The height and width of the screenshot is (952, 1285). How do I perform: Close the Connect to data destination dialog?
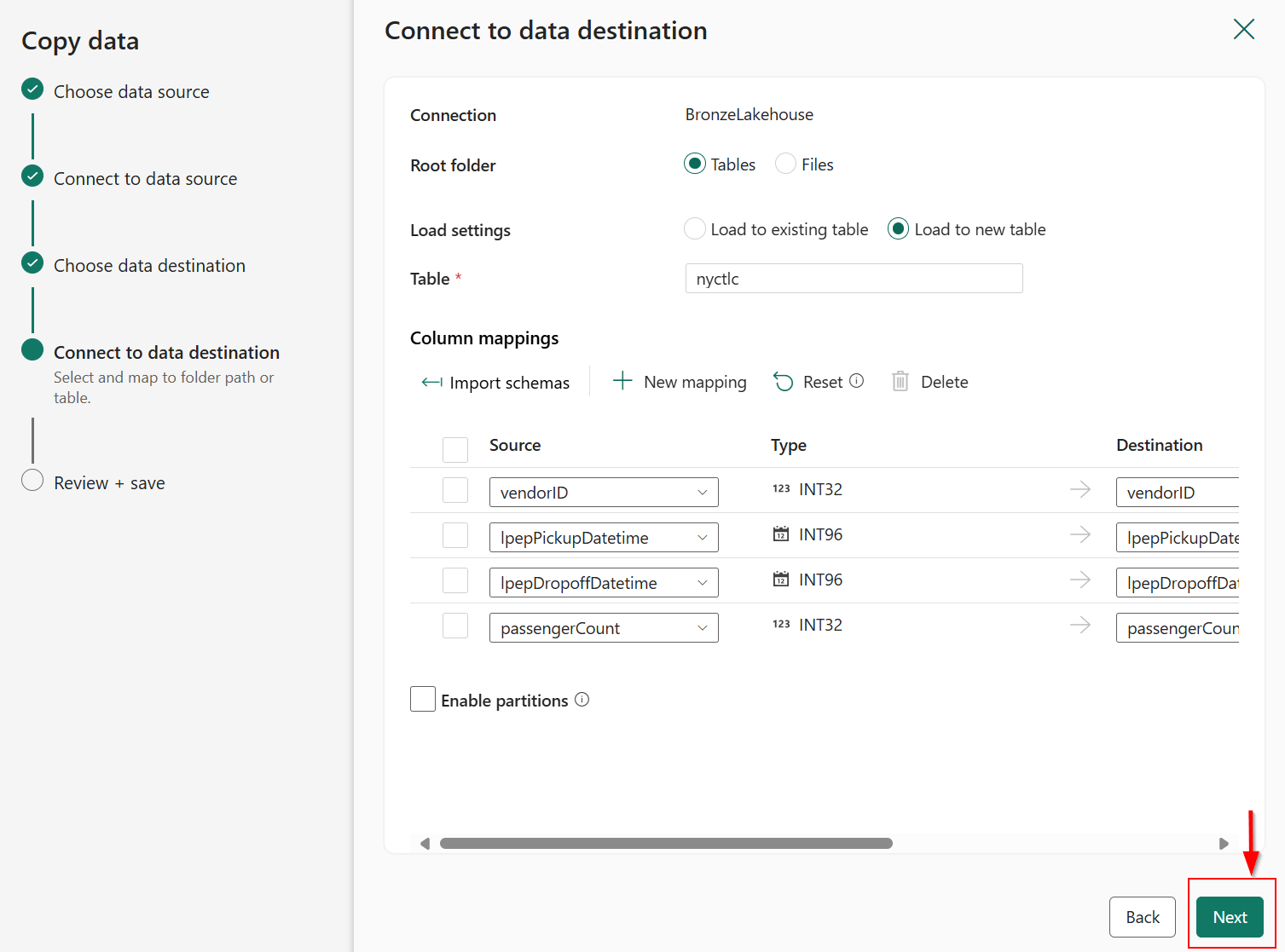click(1244, 29)
